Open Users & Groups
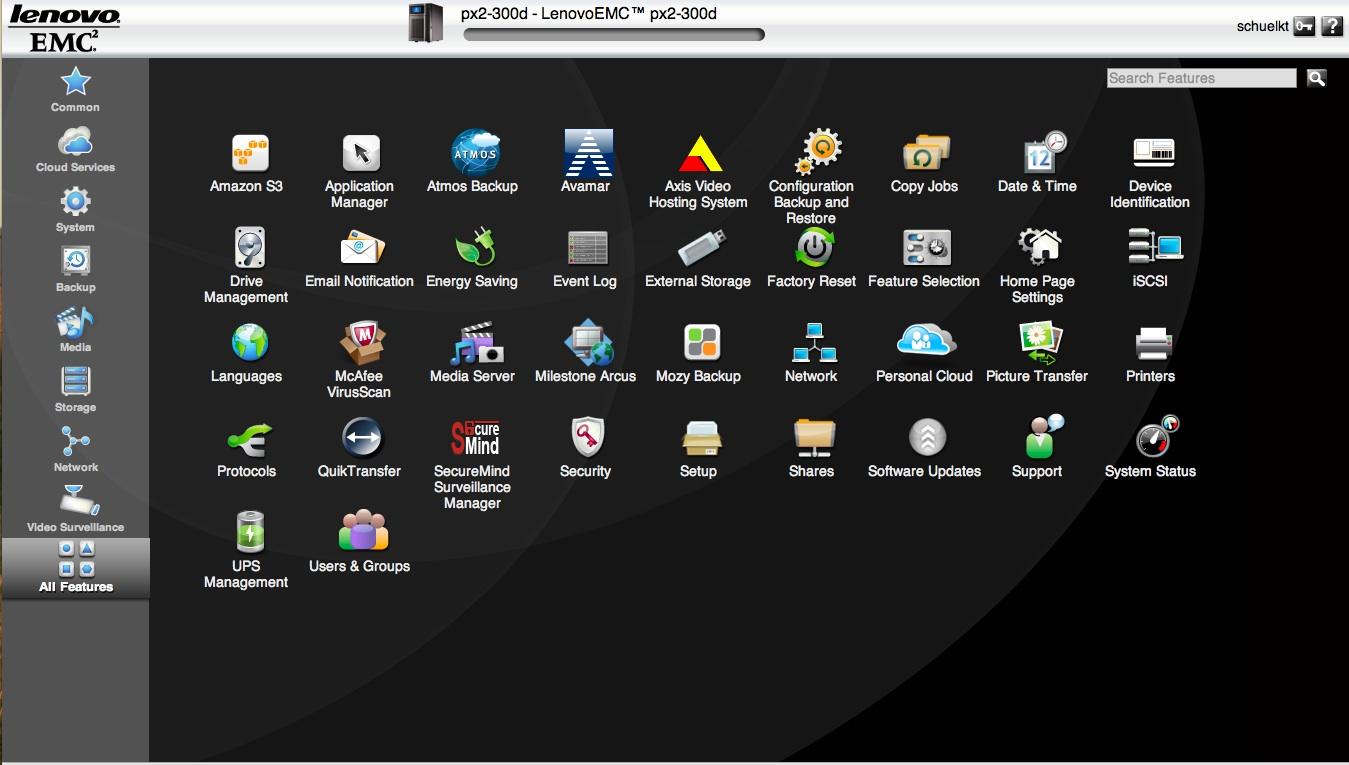The width and height of the screenshot is (1349, 765). coord(360,533)
